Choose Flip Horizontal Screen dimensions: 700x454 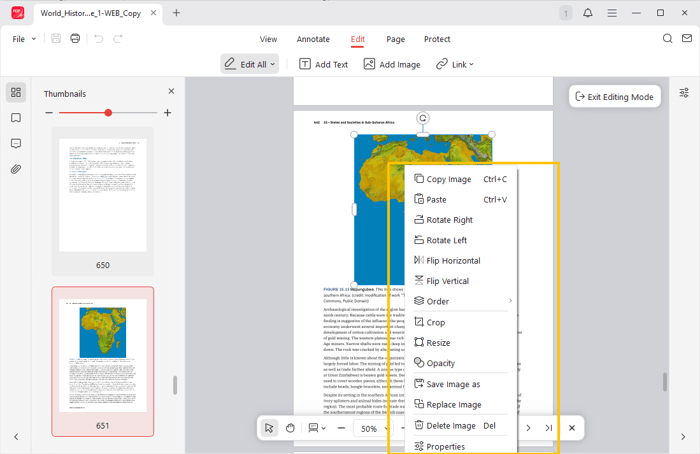pyautogui.click(x=462, y=260)
